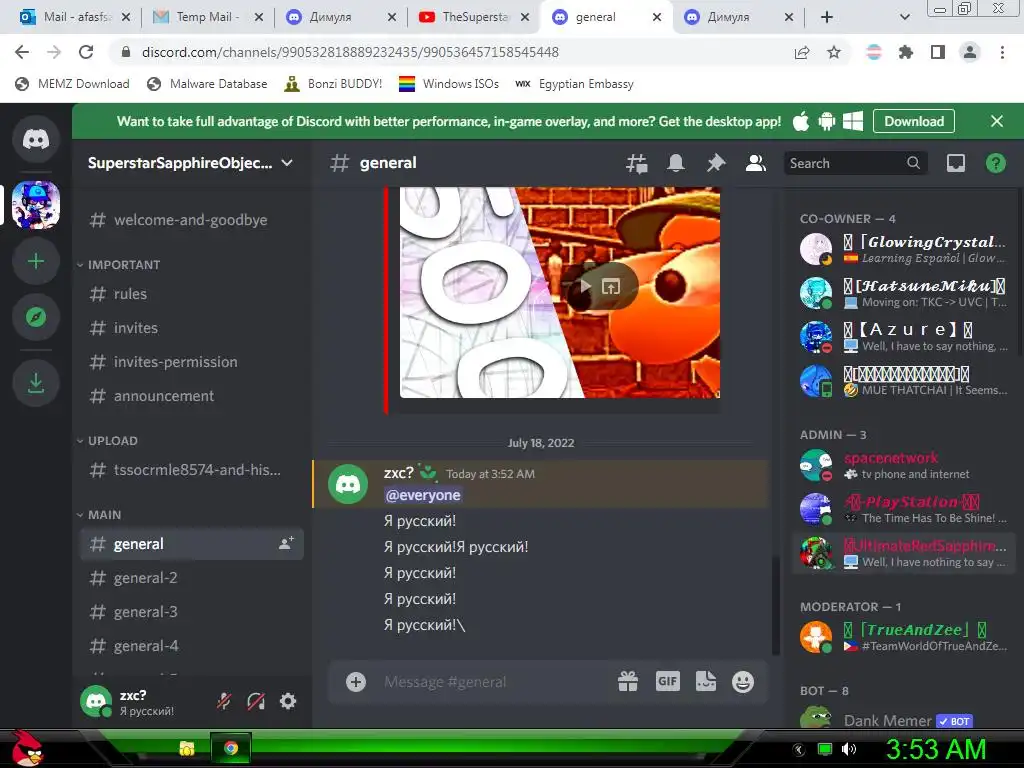Screen dimensions: 1024x768
Task: Toggle headphone deafen in user panel
Action: click(x=256, y=701)
